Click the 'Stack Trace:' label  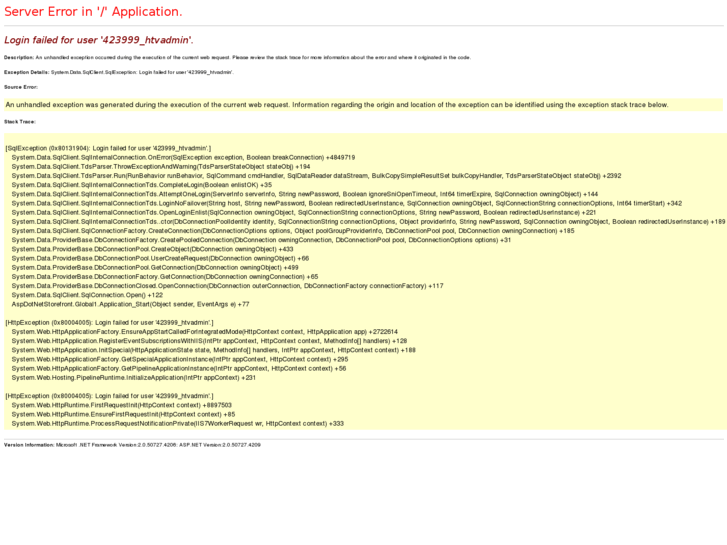coord(20,122)
